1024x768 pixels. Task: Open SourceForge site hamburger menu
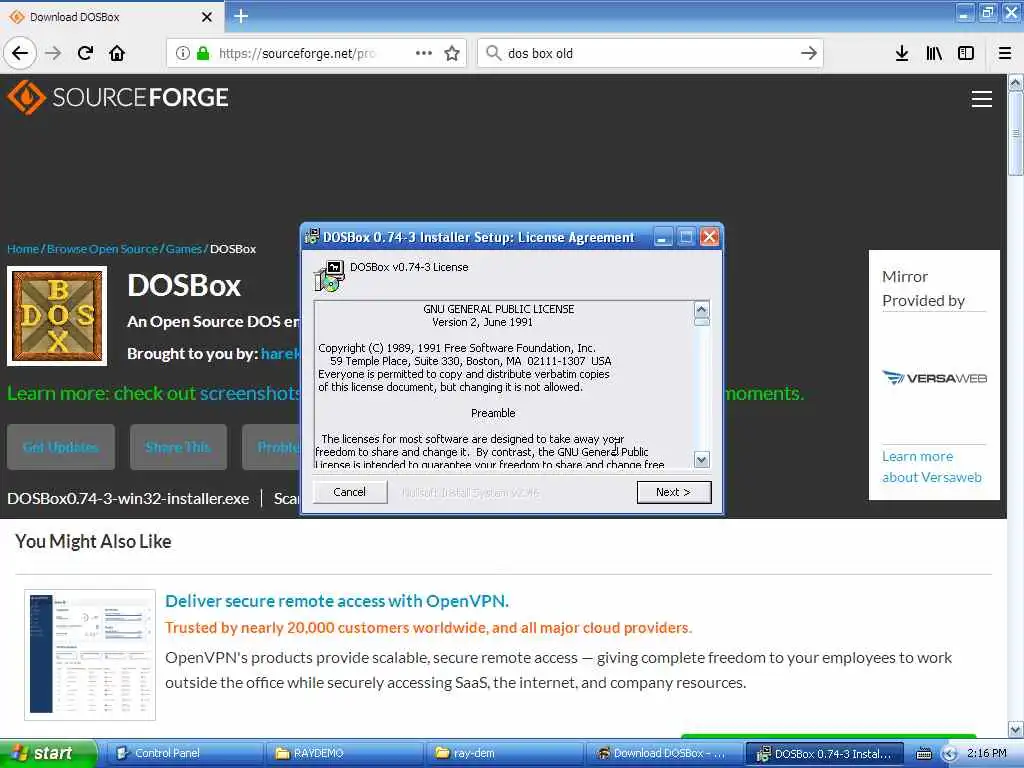point(982,99)
